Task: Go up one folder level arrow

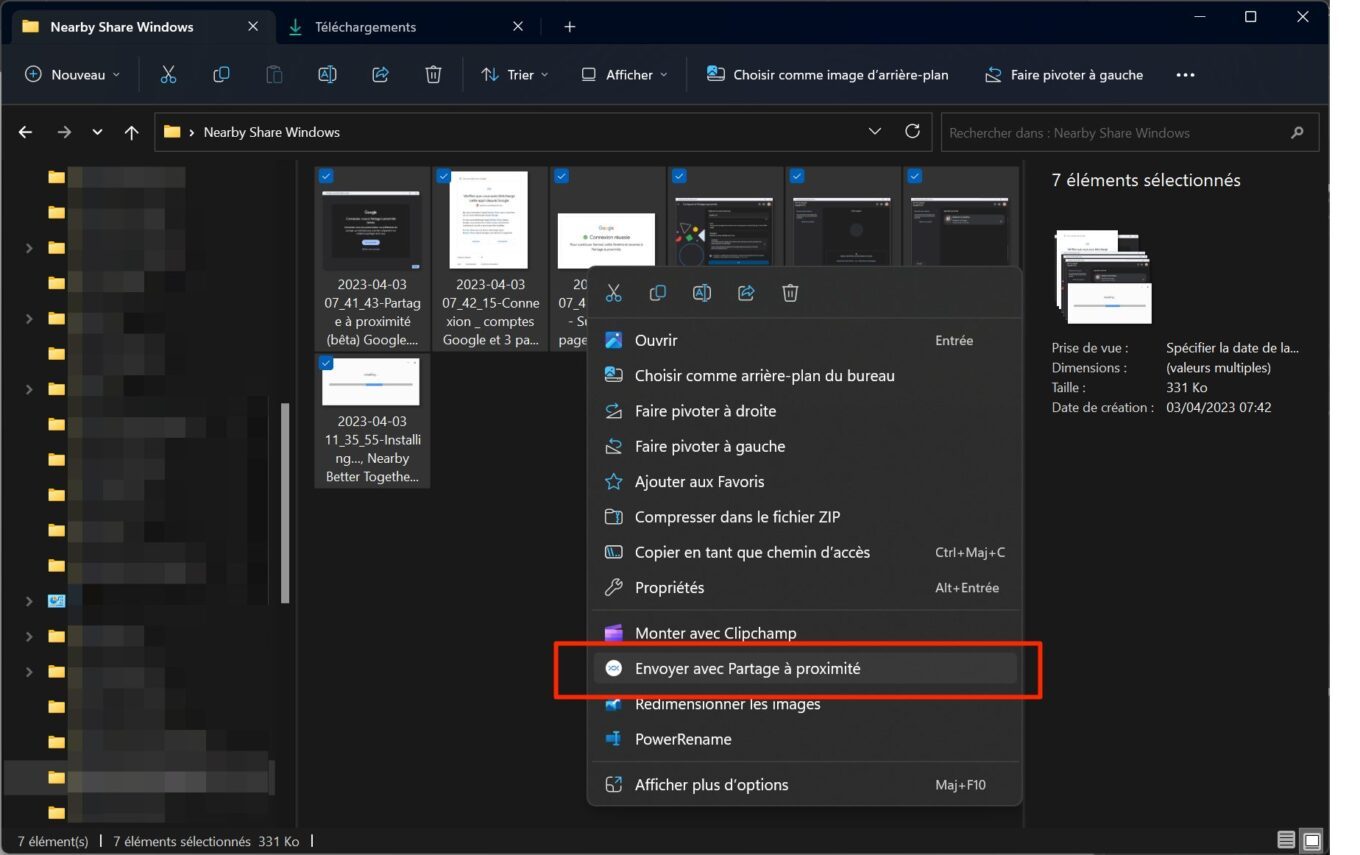Action: (131, 132)
